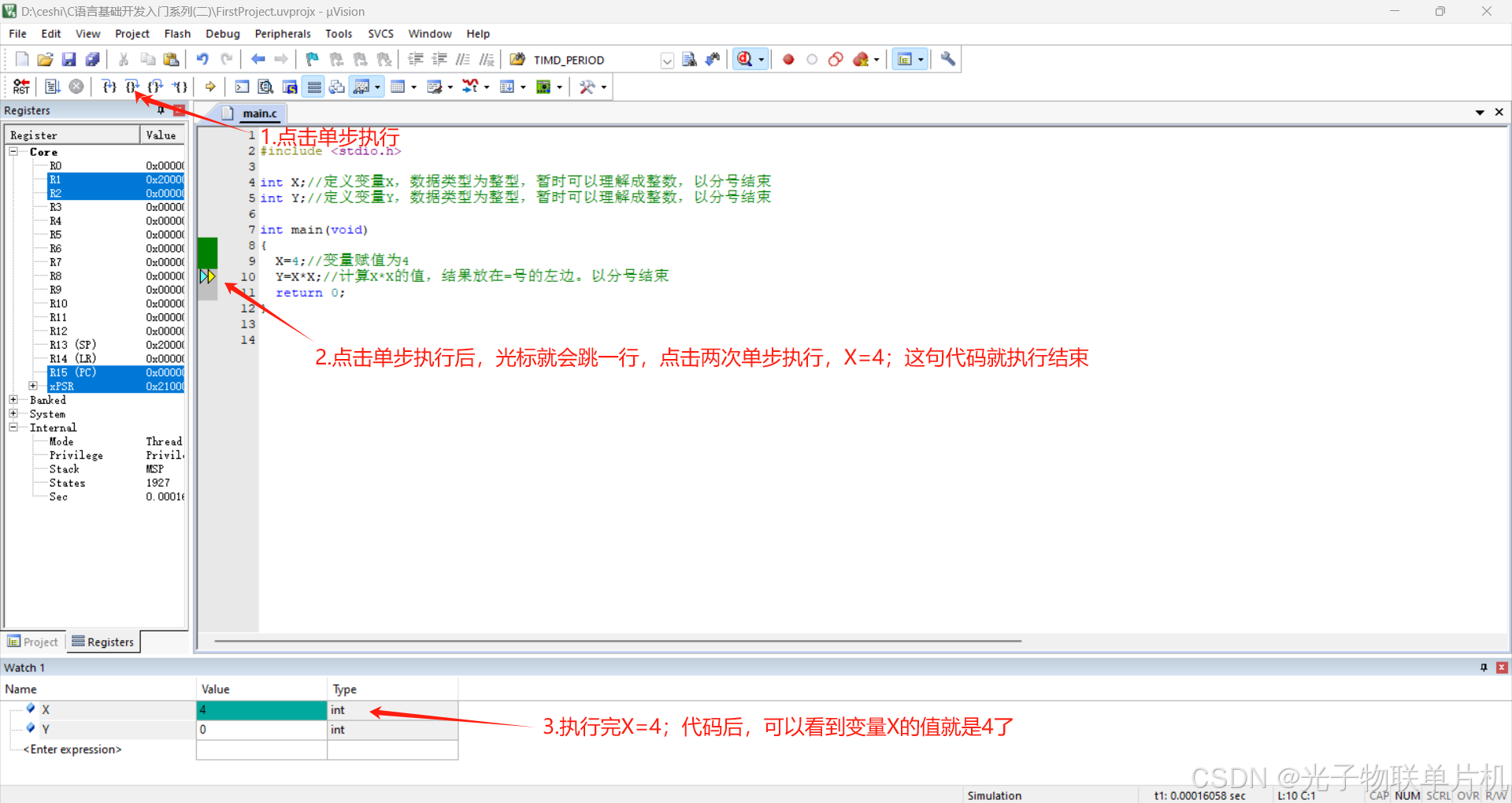Indent the selected lines
This screenshot has height=803, width=1512.
pyautogui.click(x=416, y=59)
